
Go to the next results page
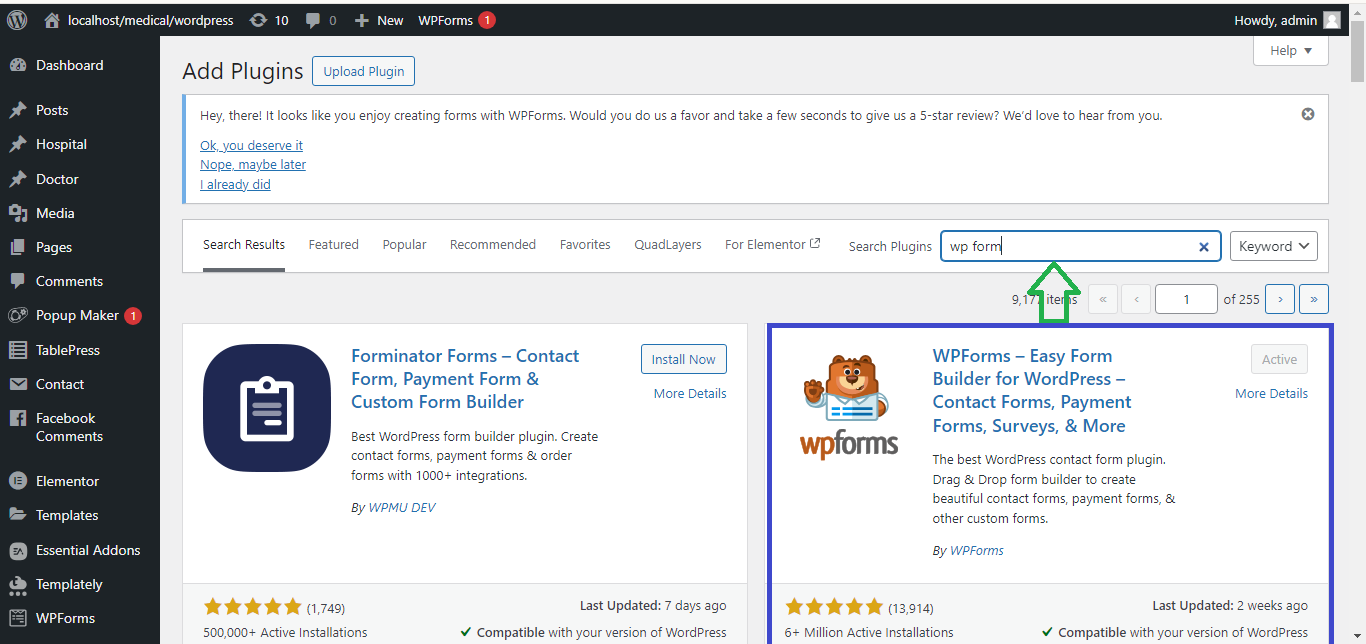(1280, 299)
